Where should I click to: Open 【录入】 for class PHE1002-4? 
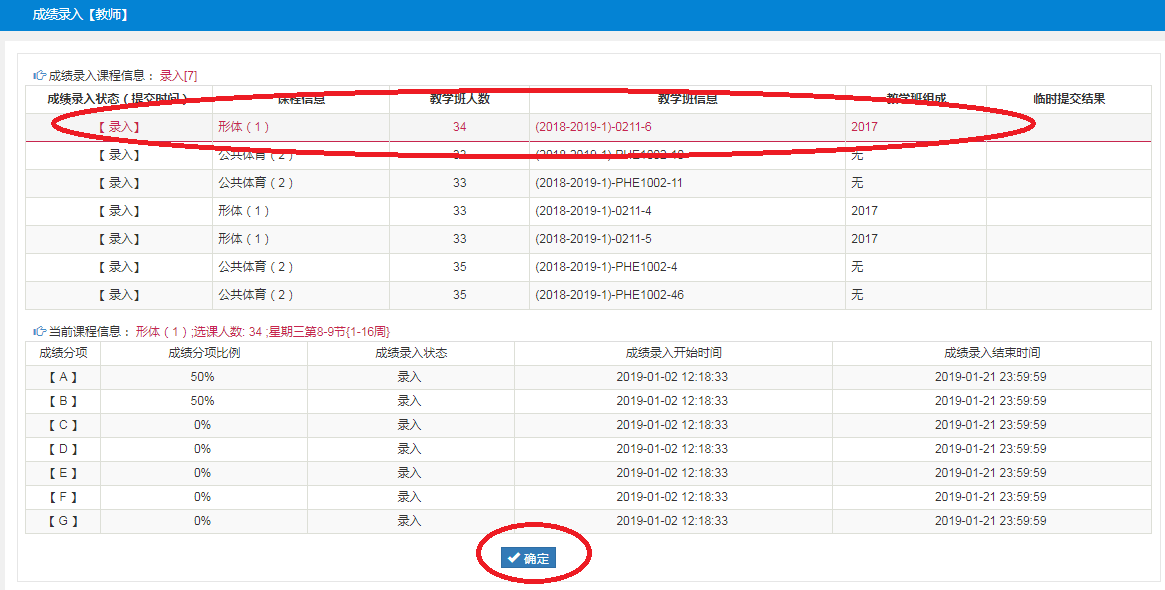point(119,267)
